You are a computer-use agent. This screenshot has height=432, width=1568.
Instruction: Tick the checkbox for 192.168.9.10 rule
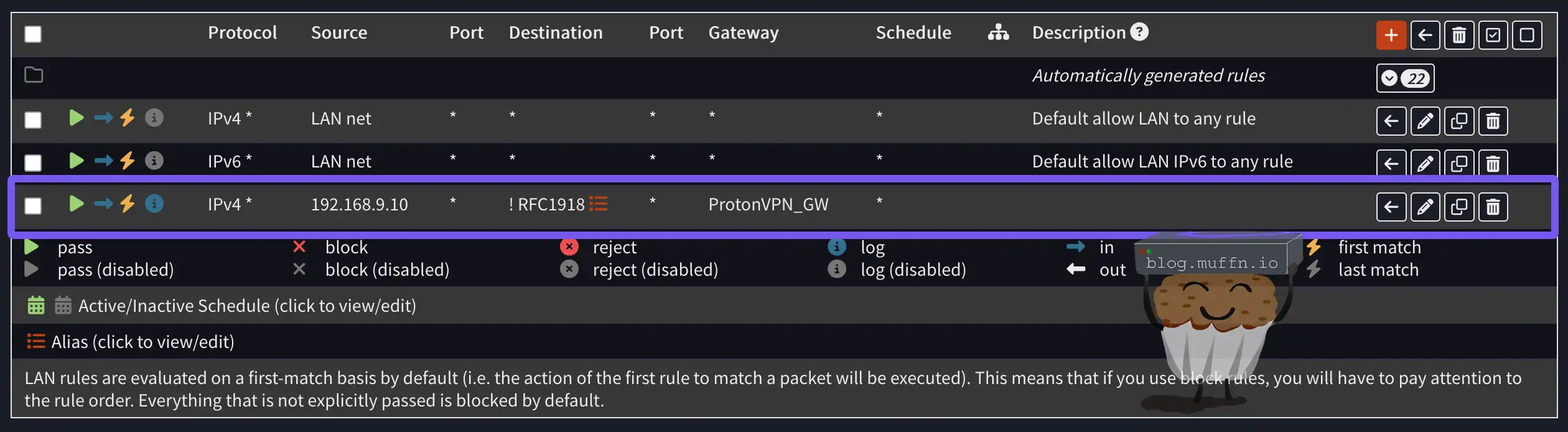pos(33,205)
